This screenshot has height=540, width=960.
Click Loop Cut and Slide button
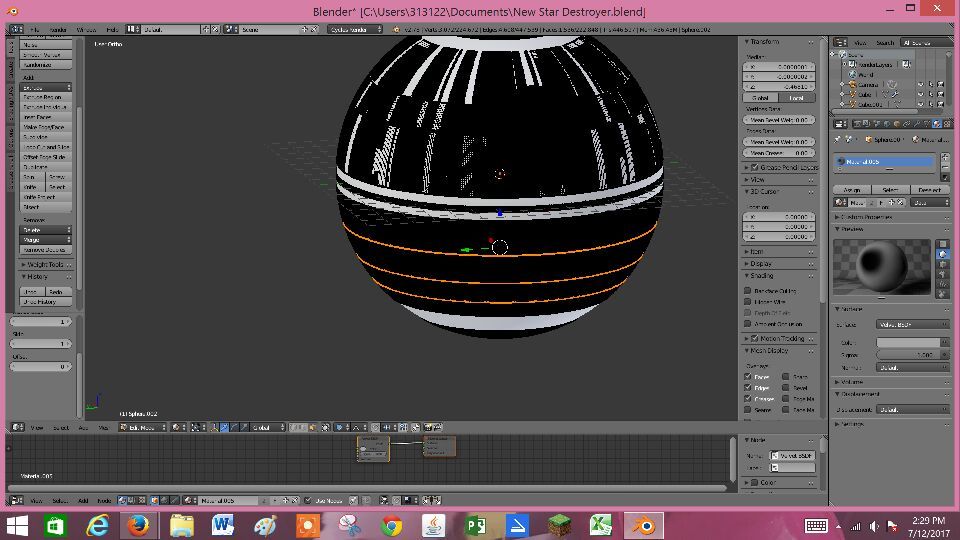pyautogui.click(x=46, y=147)
